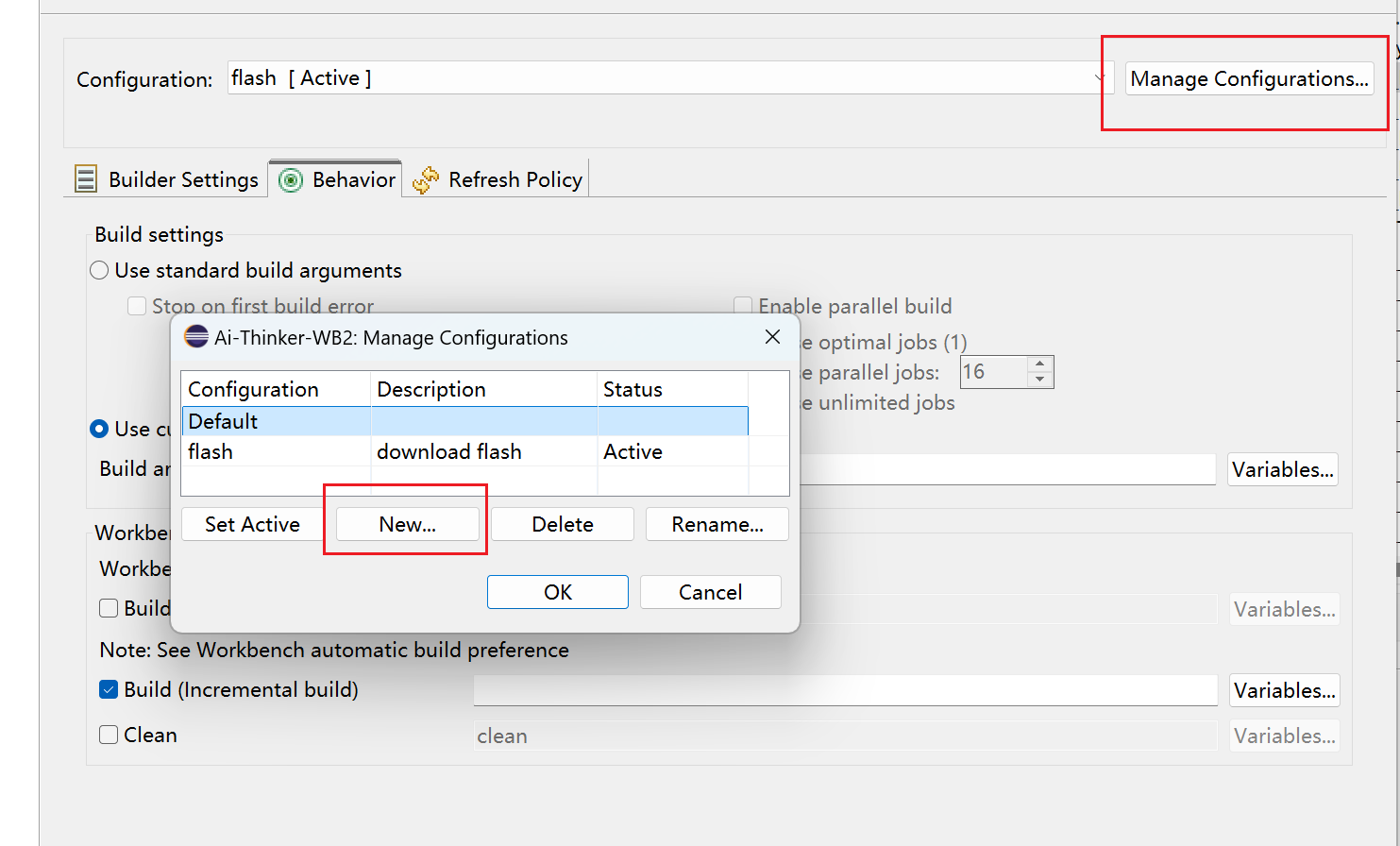Click the parallel jobs field showing 16

pyautogui.click(x=993, y=372)
